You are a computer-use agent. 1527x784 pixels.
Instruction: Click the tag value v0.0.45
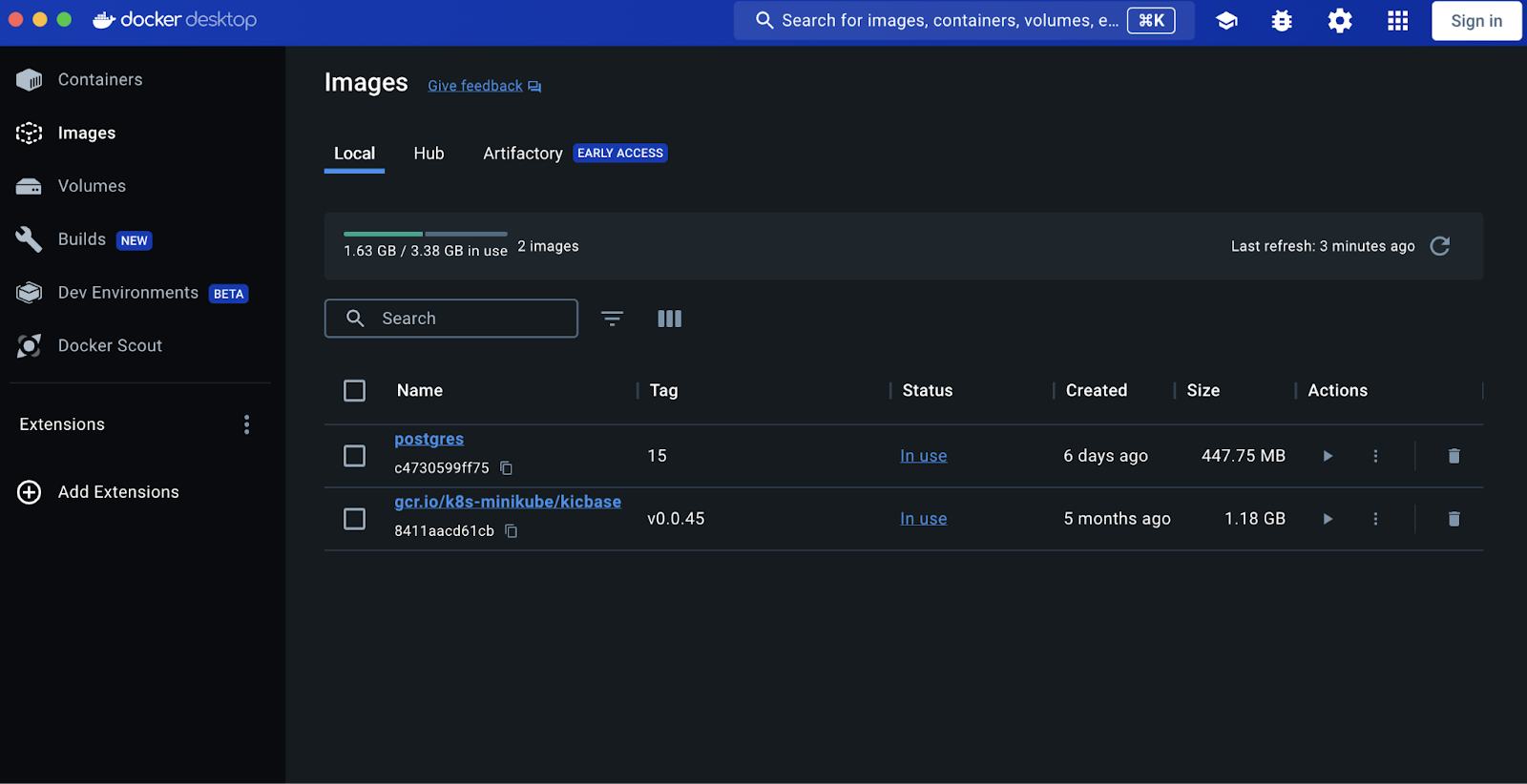click(676, 519)
